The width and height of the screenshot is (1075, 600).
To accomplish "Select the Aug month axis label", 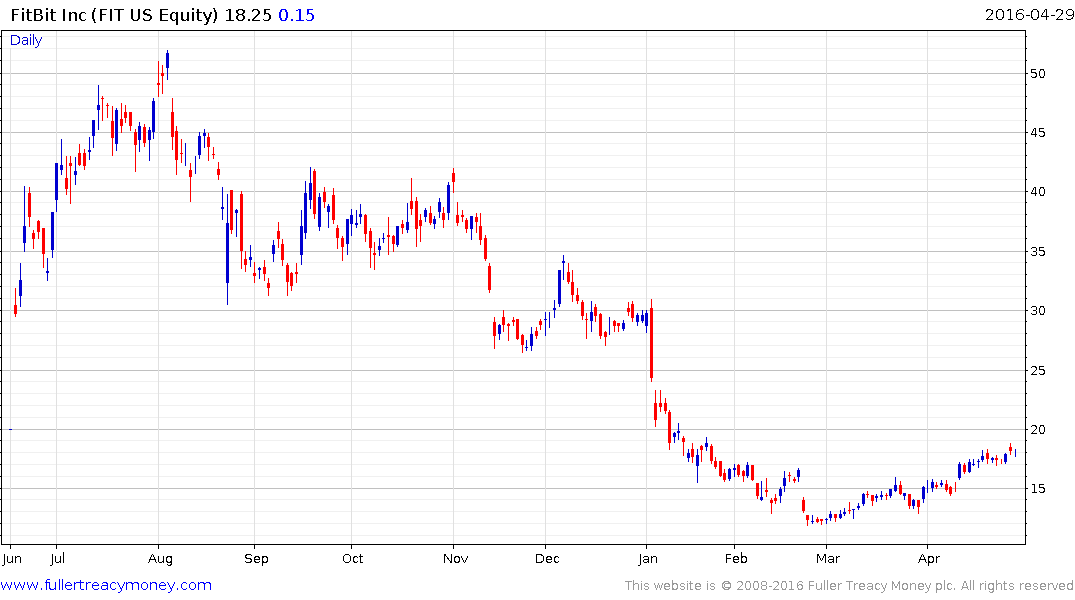I will [160, 559].
